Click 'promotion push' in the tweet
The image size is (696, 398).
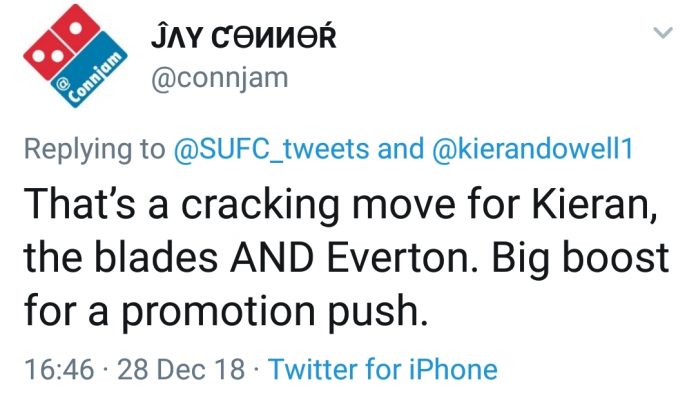274,312
